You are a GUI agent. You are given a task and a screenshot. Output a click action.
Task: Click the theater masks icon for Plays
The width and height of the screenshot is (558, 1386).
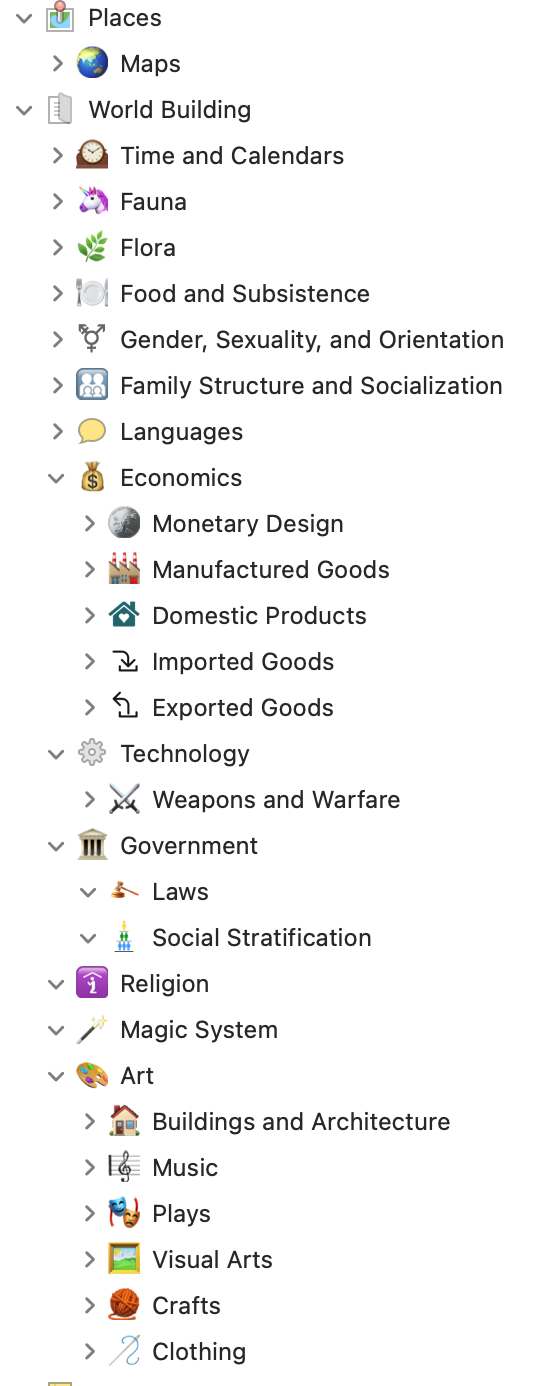click(x=124, y=1214)
